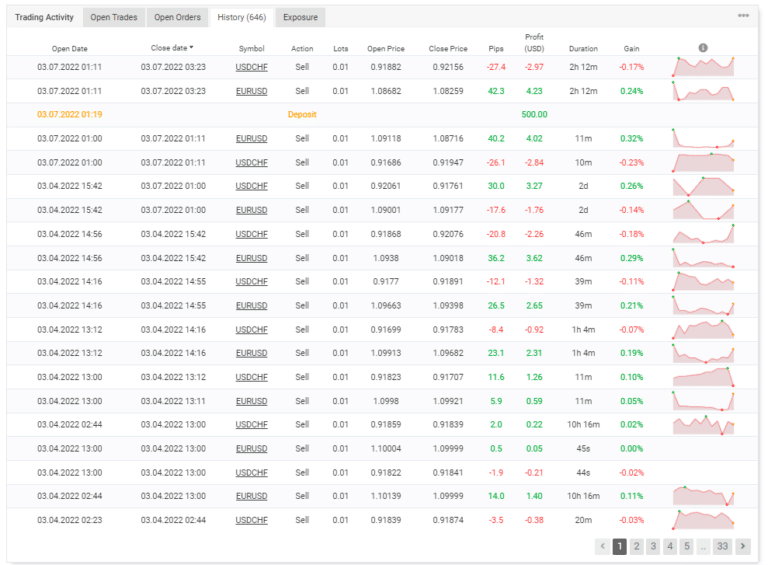Screen dimensions: 768x565
Task: Select the History (646) tab
Action: point(241,17)
